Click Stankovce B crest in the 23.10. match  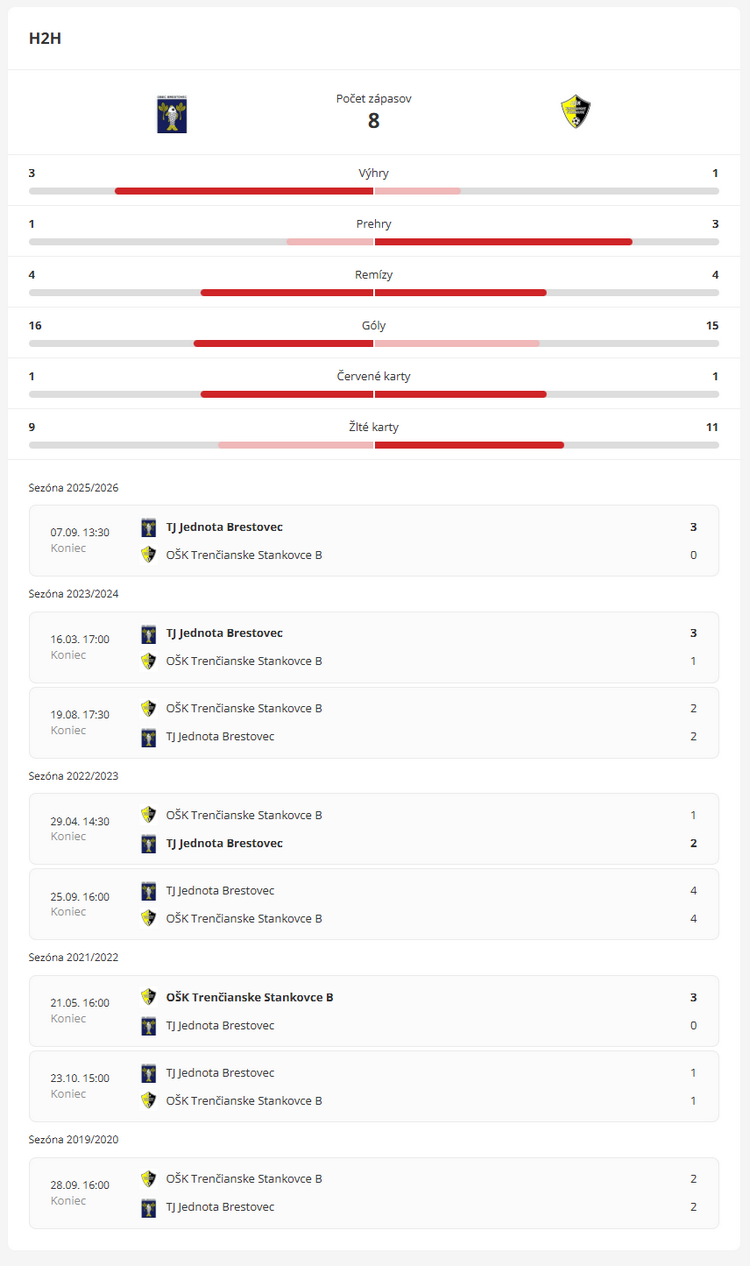[x=149, y=1101]
